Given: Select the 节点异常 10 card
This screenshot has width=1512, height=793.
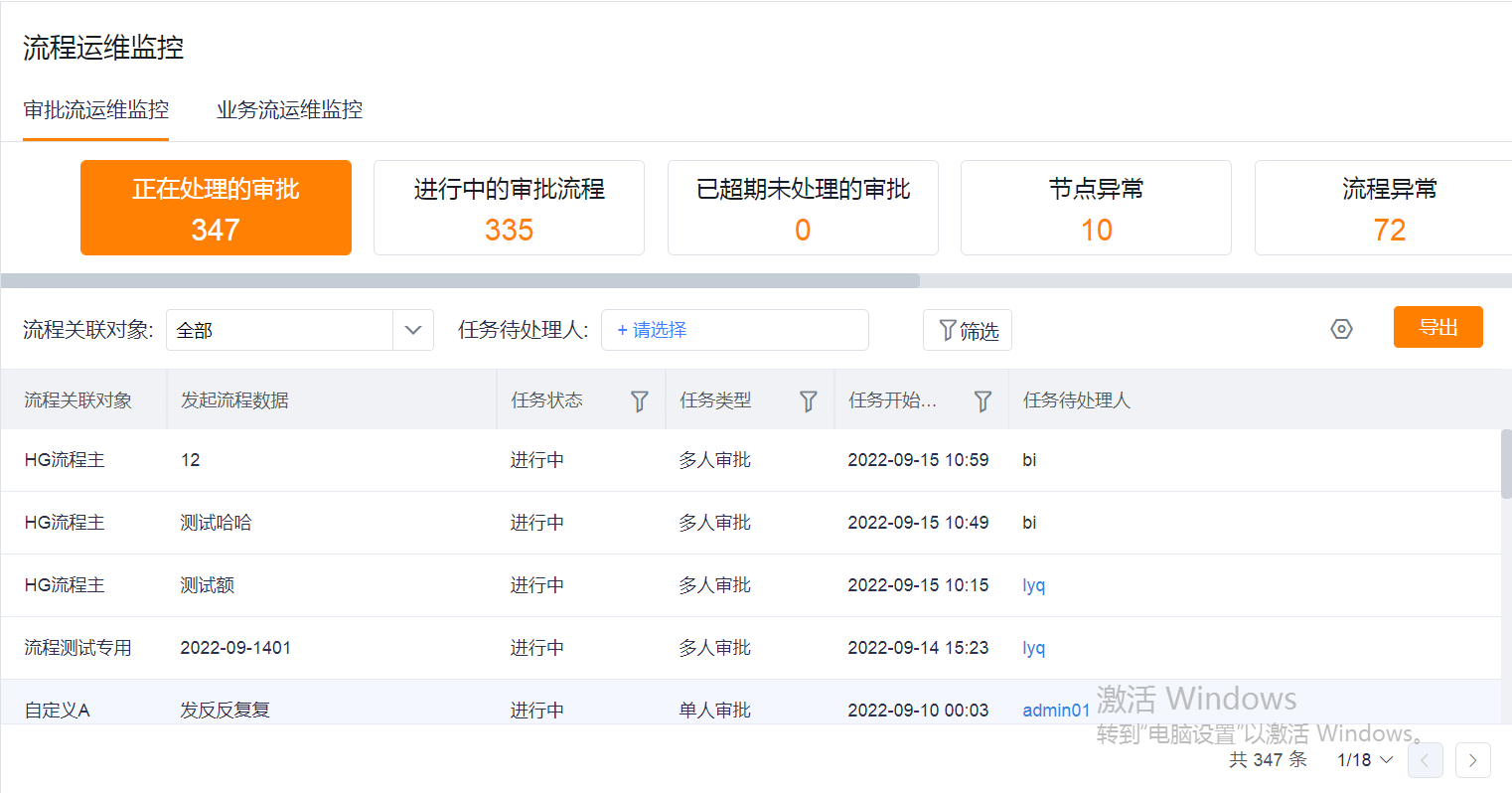Looking at the screenshot, I should coord(1096,208).
